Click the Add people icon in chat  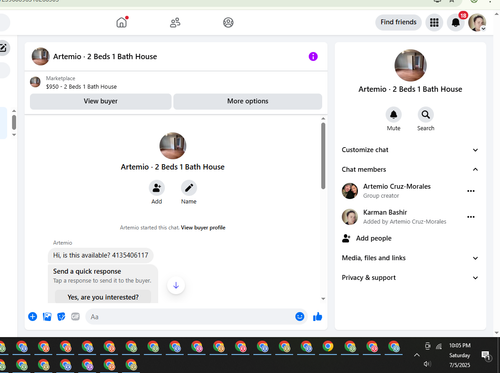click(157, 188)
